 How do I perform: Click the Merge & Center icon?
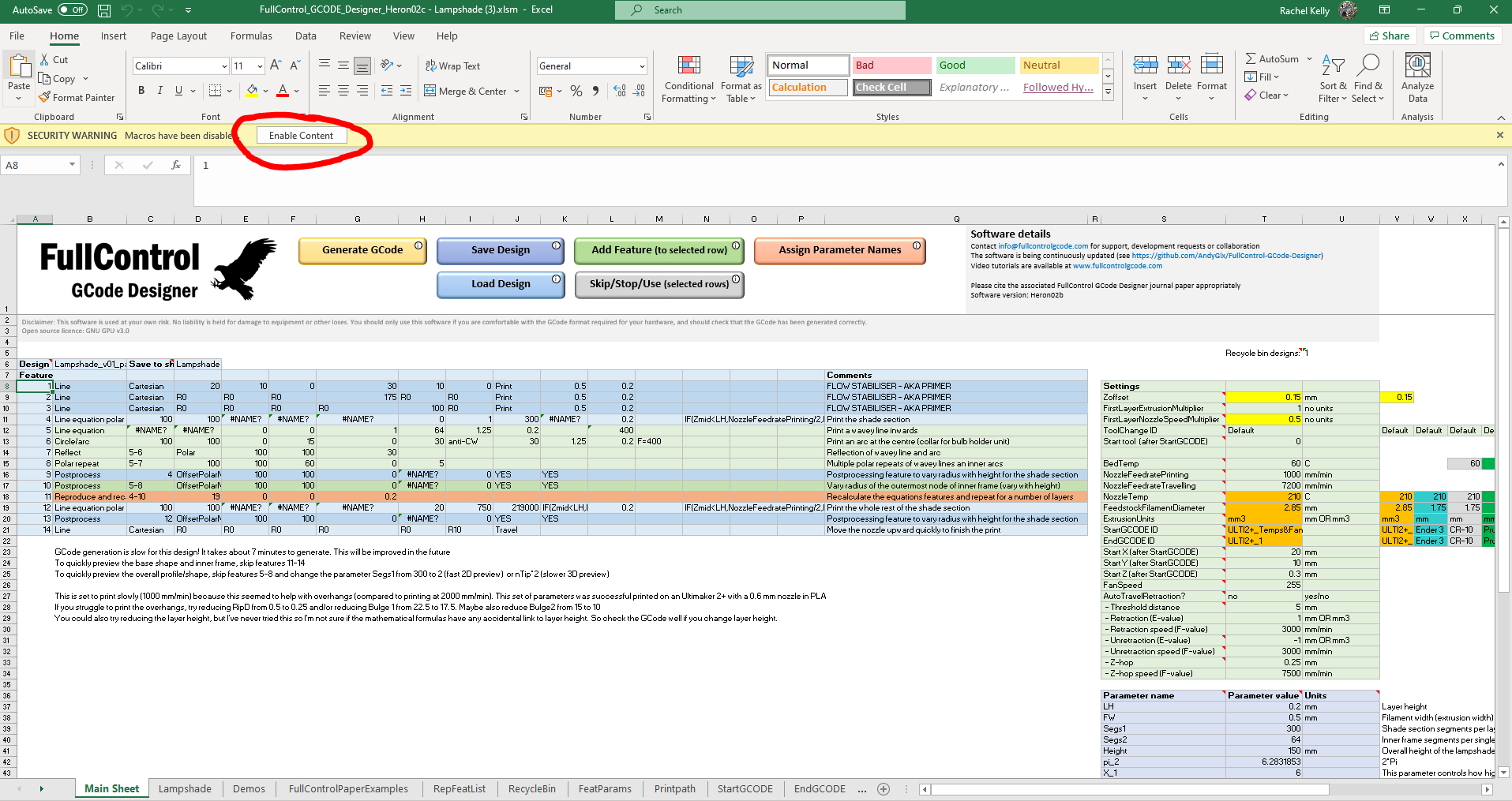click(x=430, y=92)
